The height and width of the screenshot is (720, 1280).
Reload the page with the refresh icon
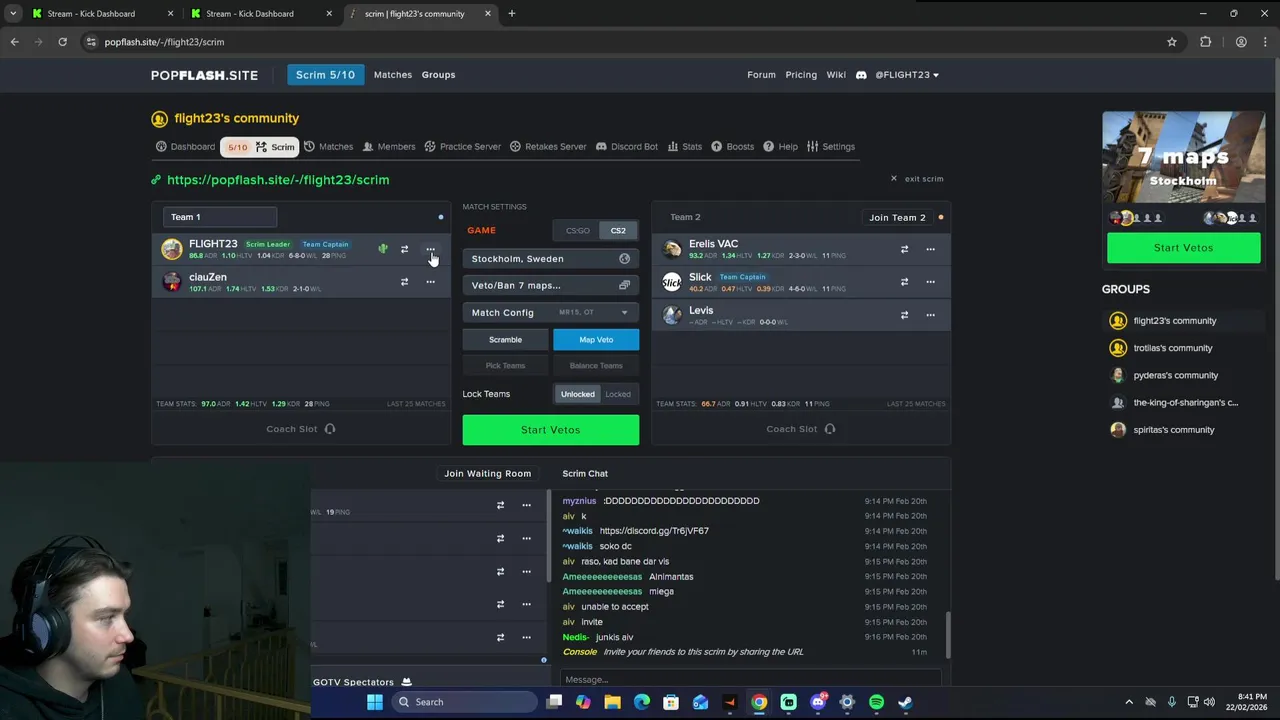pos(62,42)
